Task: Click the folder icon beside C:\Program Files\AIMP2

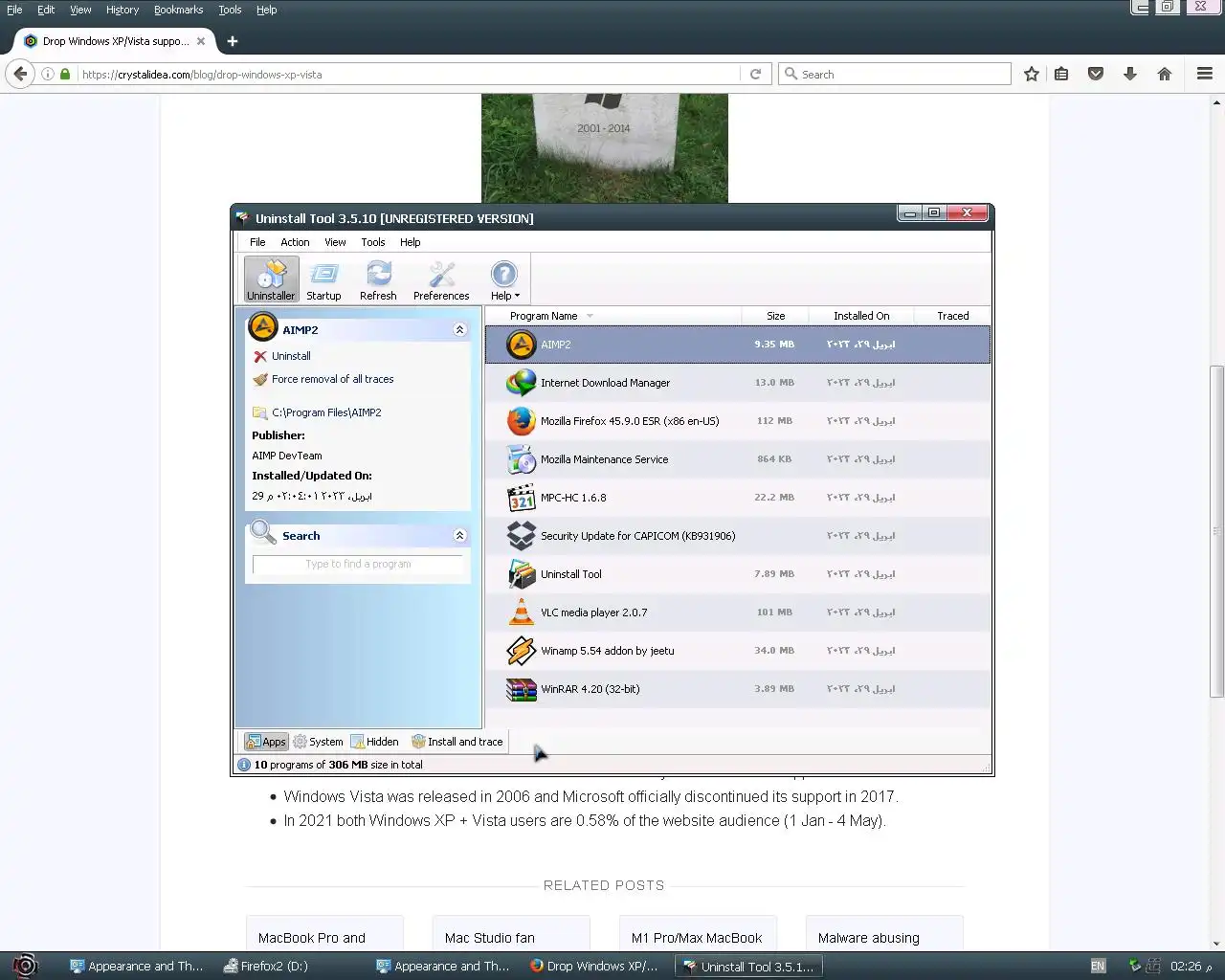Action: (259, 412)
